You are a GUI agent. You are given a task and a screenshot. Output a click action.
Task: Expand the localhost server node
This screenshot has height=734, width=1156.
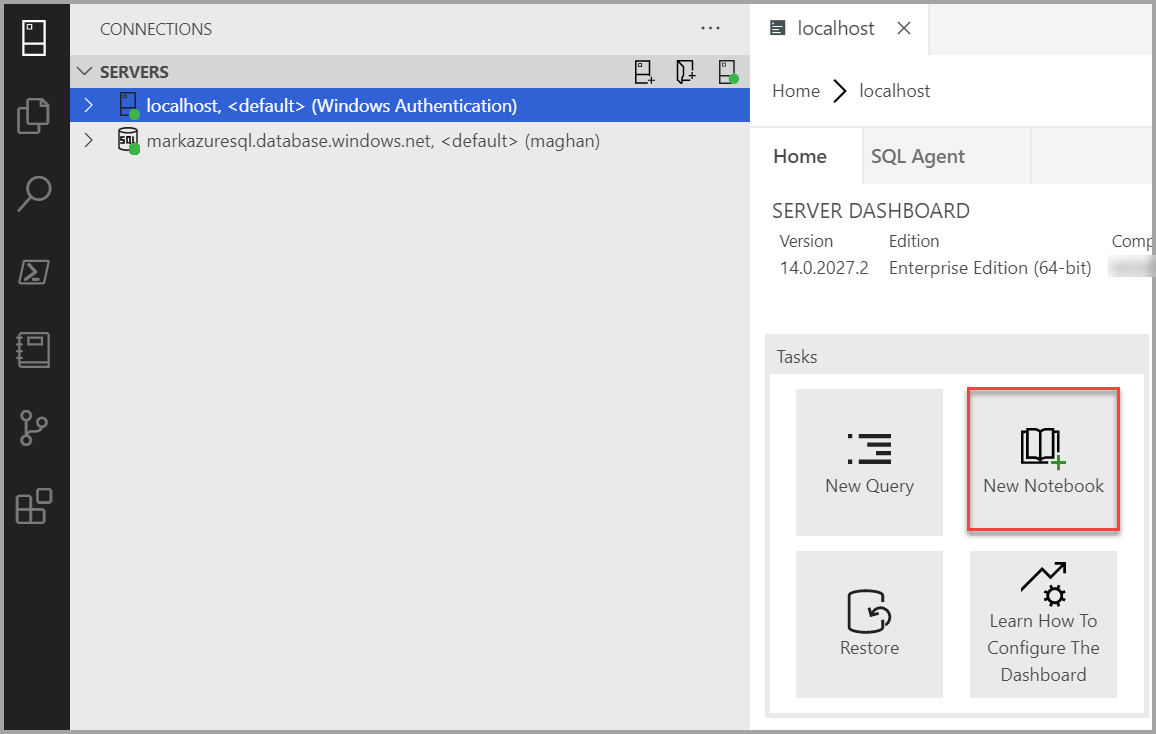tap(89, 105)
